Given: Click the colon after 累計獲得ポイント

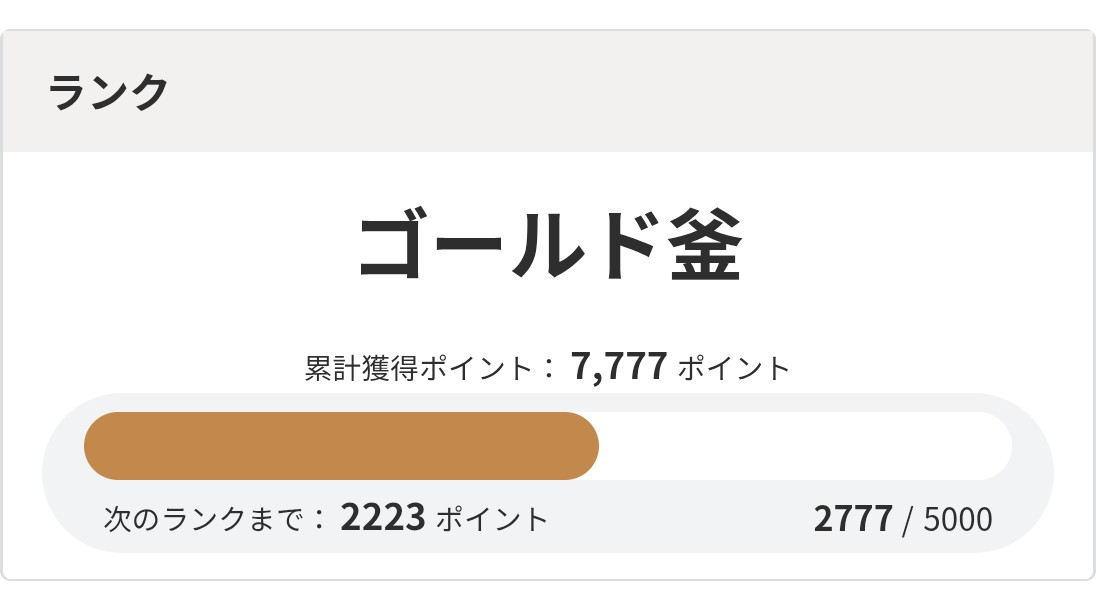Looking at the screenshot, I should [x=546, y=368].
